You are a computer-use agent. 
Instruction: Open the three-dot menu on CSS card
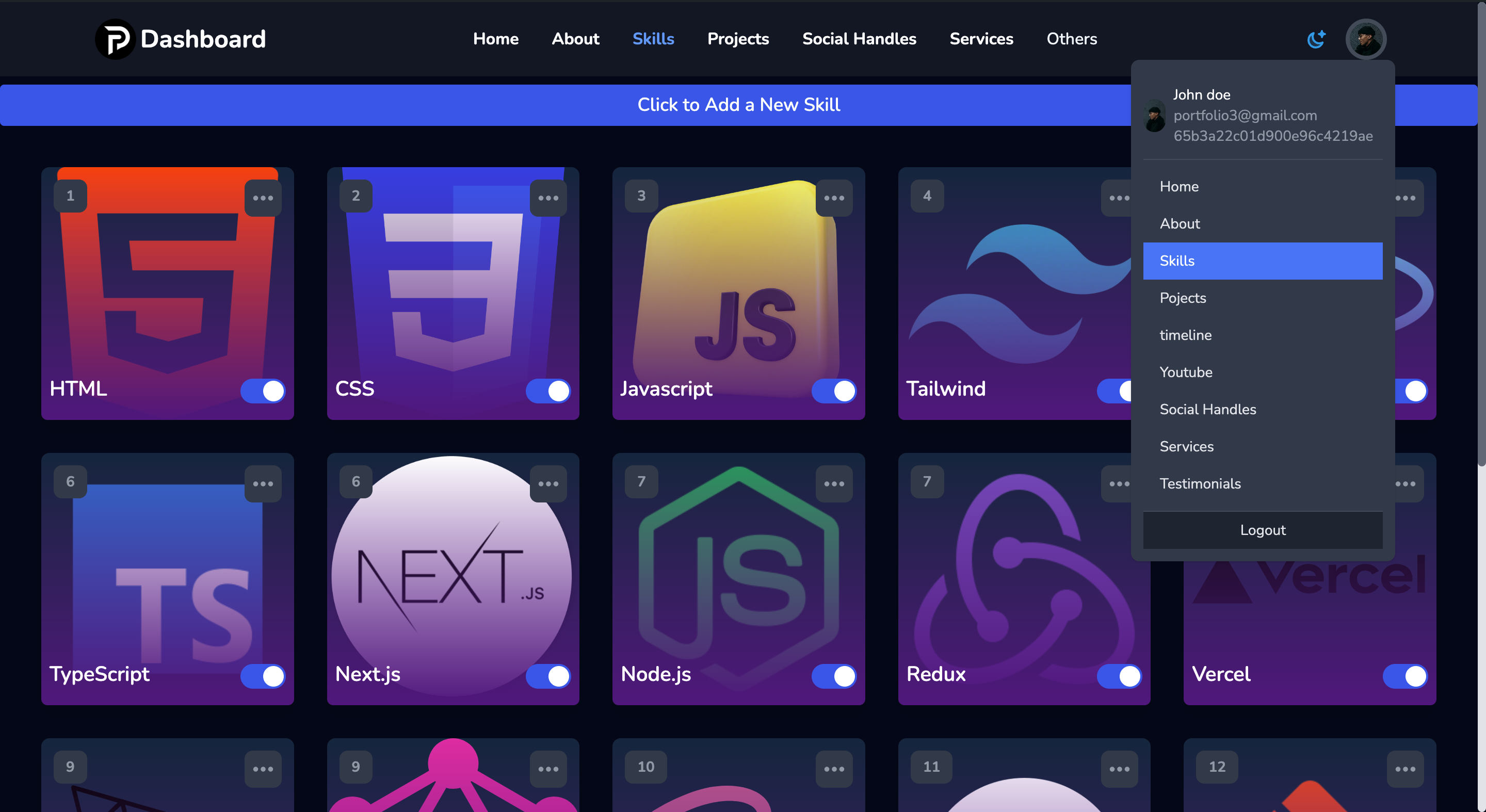point(548,198)
